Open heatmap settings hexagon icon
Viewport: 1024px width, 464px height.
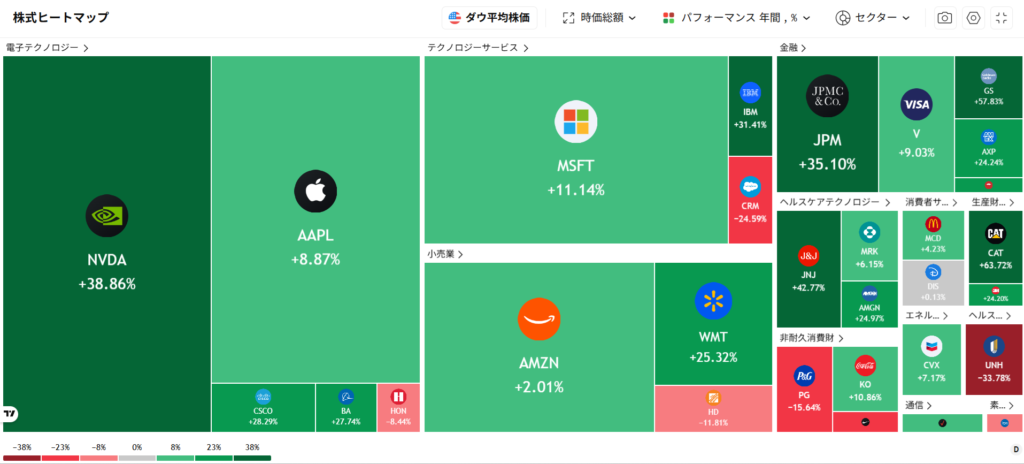click(x=973, y=18)
